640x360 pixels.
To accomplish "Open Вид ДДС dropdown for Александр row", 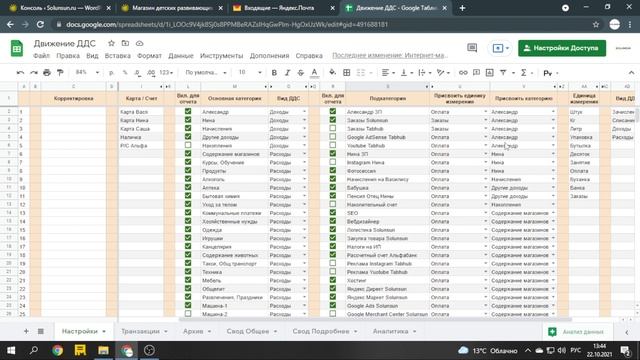I will (x=304, y=112).
